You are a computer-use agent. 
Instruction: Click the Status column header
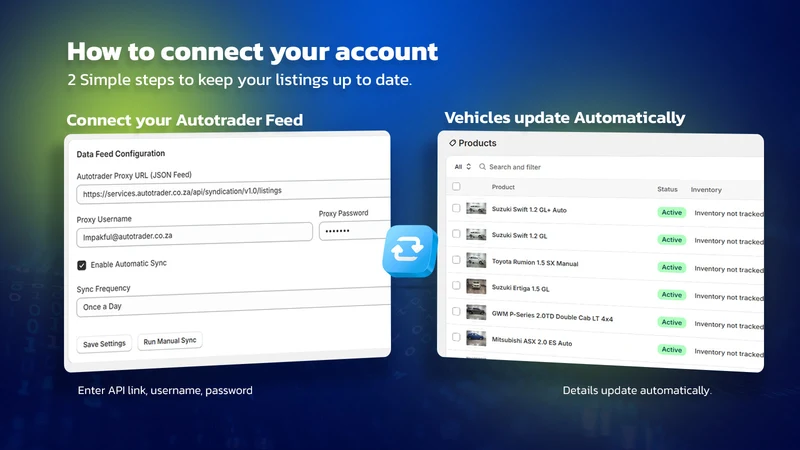[667, 189]
